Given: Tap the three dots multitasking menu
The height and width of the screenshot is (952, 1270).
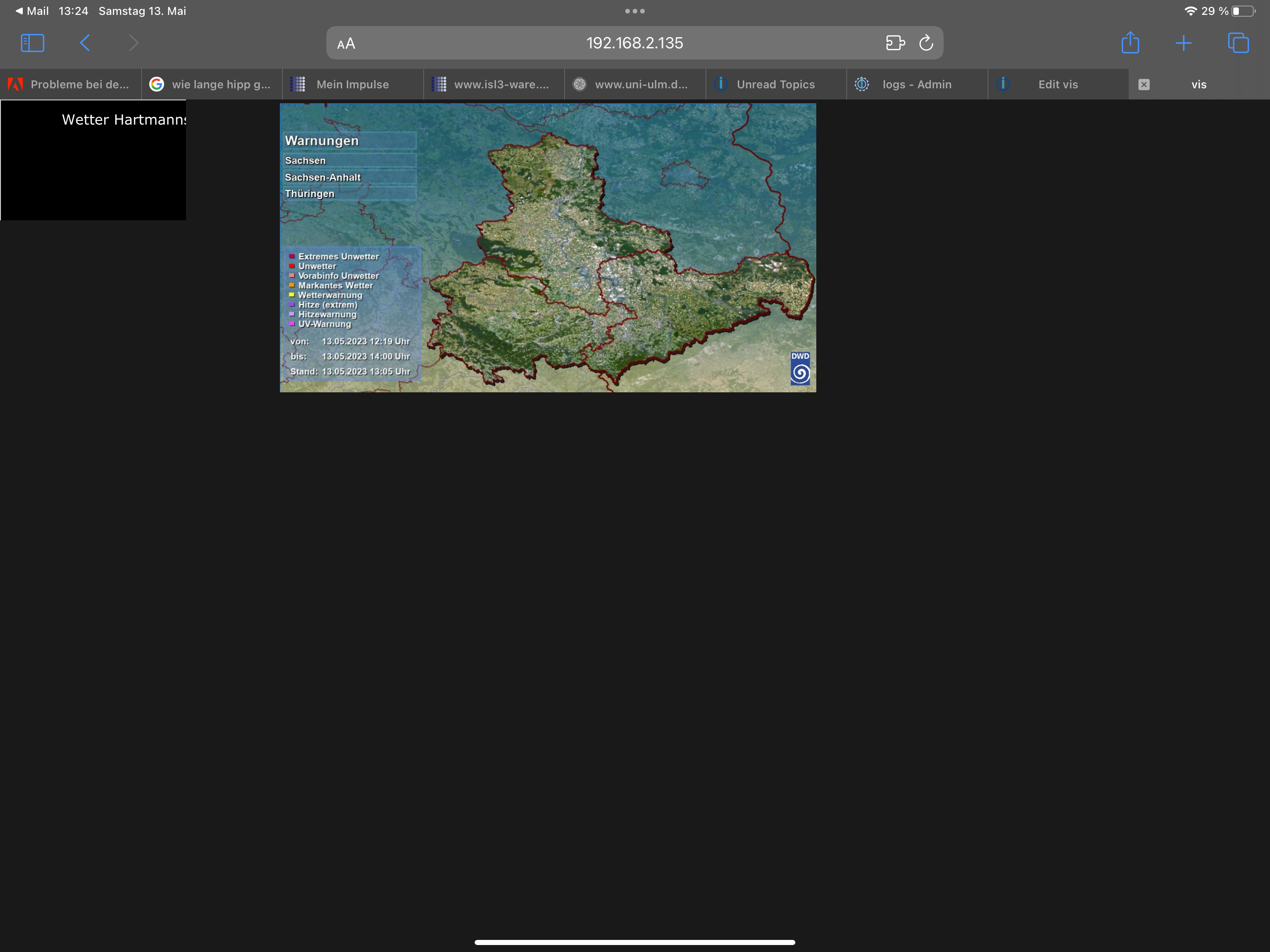Looking at the screenshot, I should pyautogui.click(x=635, y=11).
